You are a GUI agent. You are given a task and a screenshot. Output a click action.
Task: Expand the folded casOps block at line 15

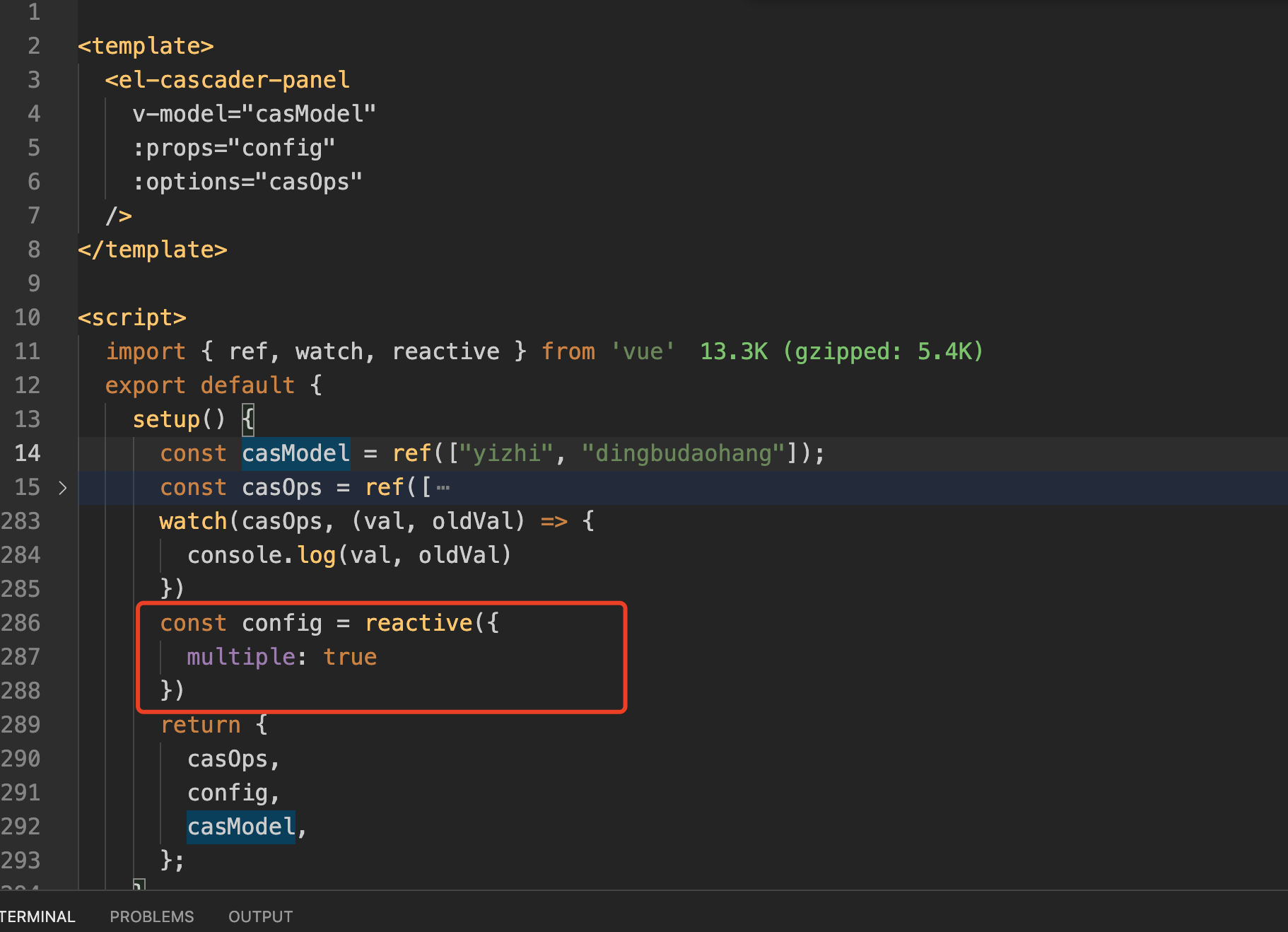[x=63, y=488]
